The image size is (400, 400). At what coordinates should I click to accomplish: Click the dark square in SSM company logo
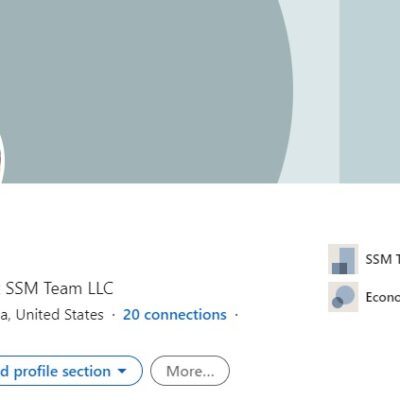(339, 268)
